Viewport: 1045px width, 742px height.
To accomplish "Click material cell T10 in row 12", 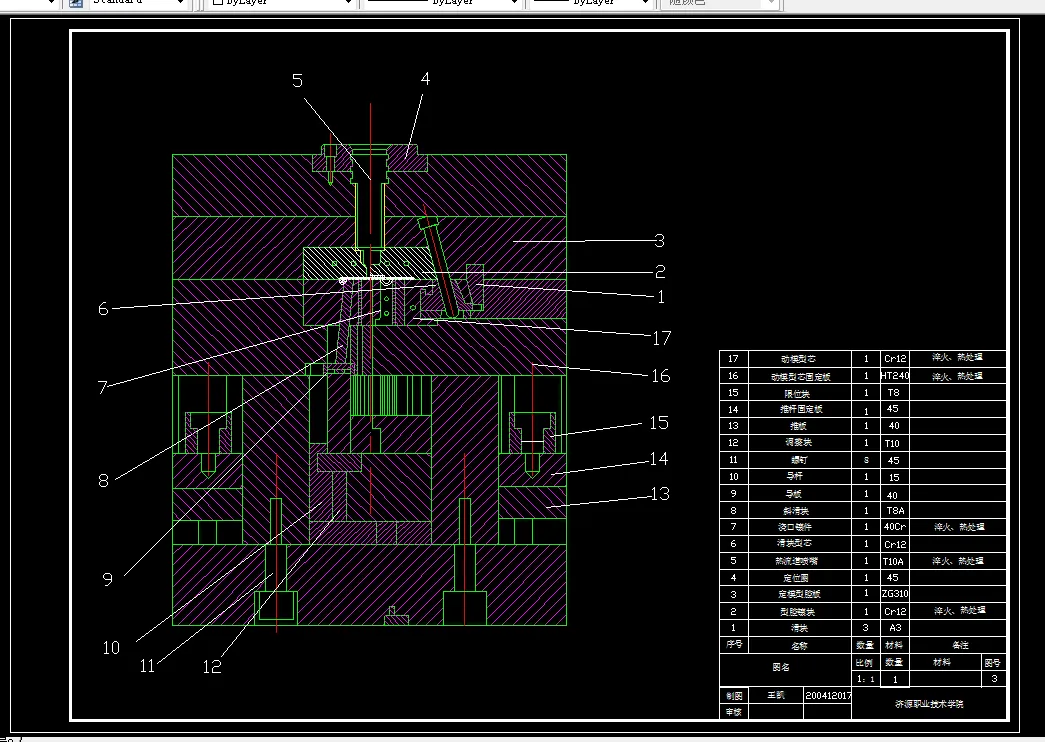I will [894, 443].
